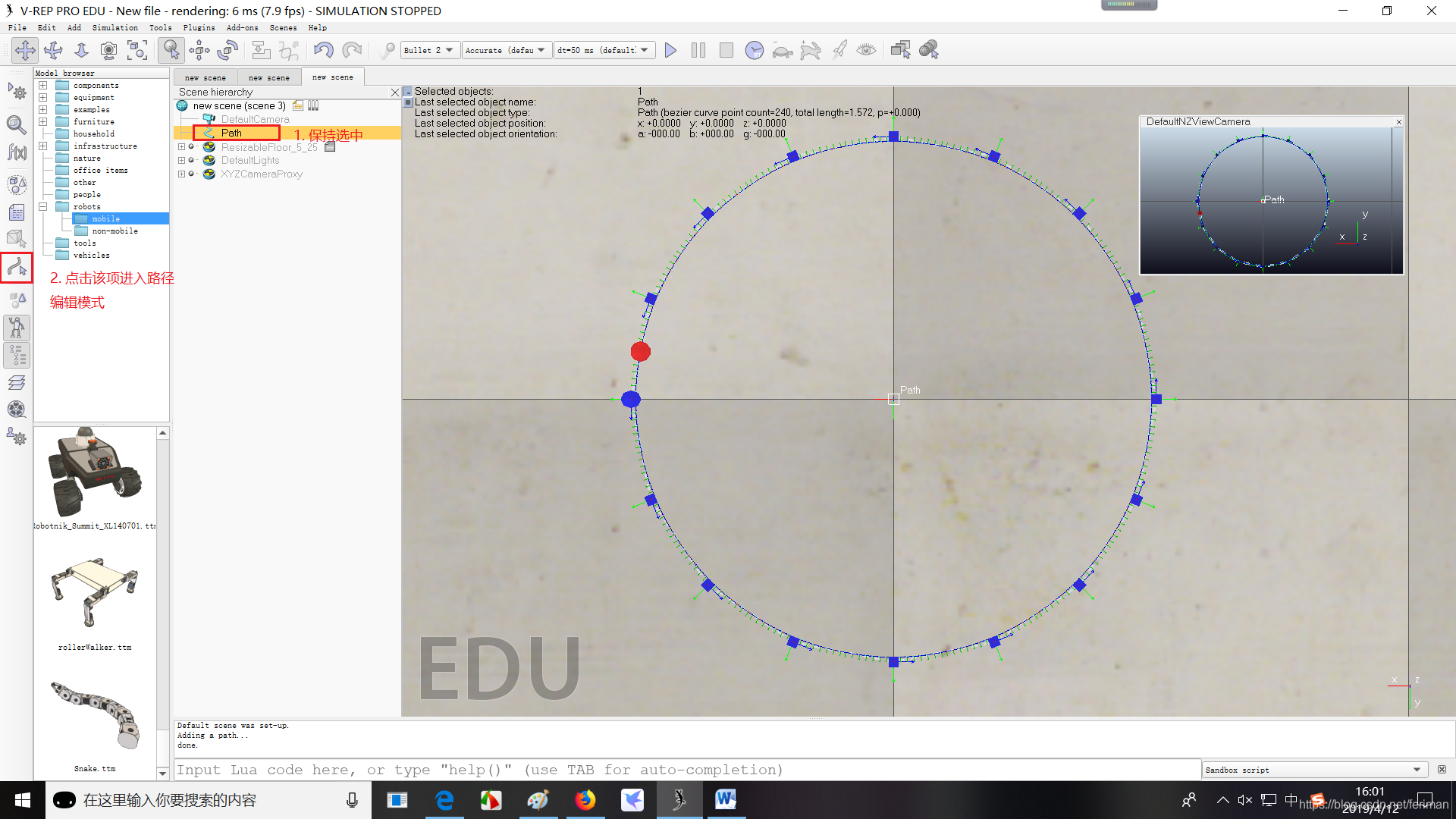This screenshot has width=1456, height=819.
Task: Click the object shift tool
Action: point(199,50)
